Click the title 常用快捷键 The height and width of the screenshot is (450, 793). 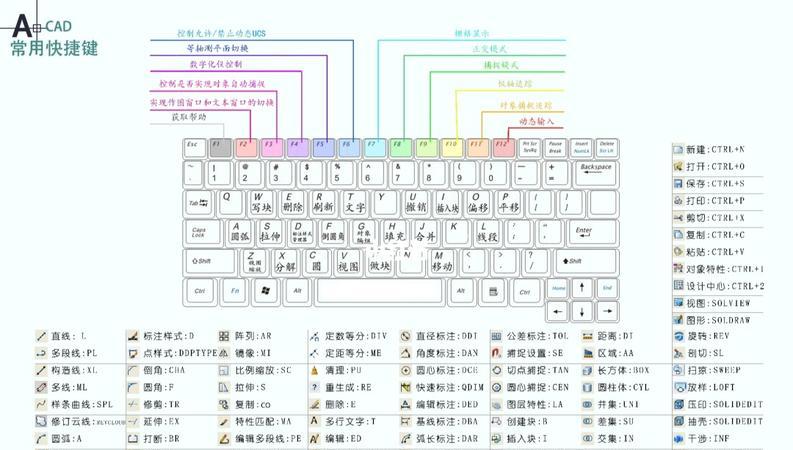55,49
